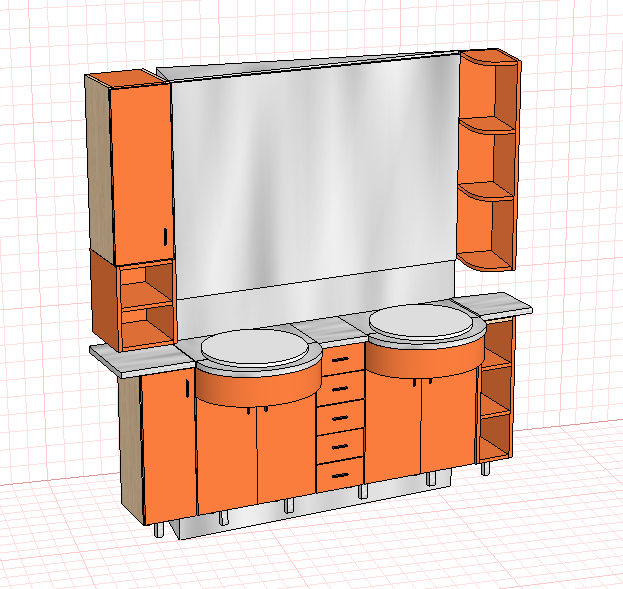Select the left round sink basin

[x=255, y=347]
